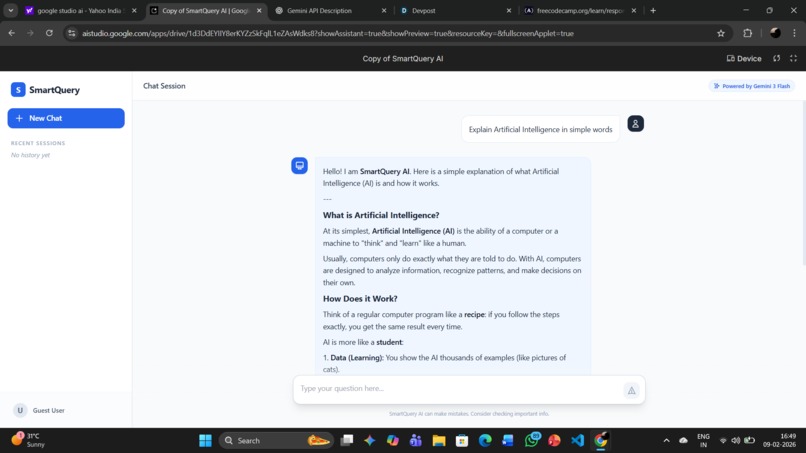This screenshot has width=806, height=453.
Task: Reload the current page
Action: coord(49,33)
